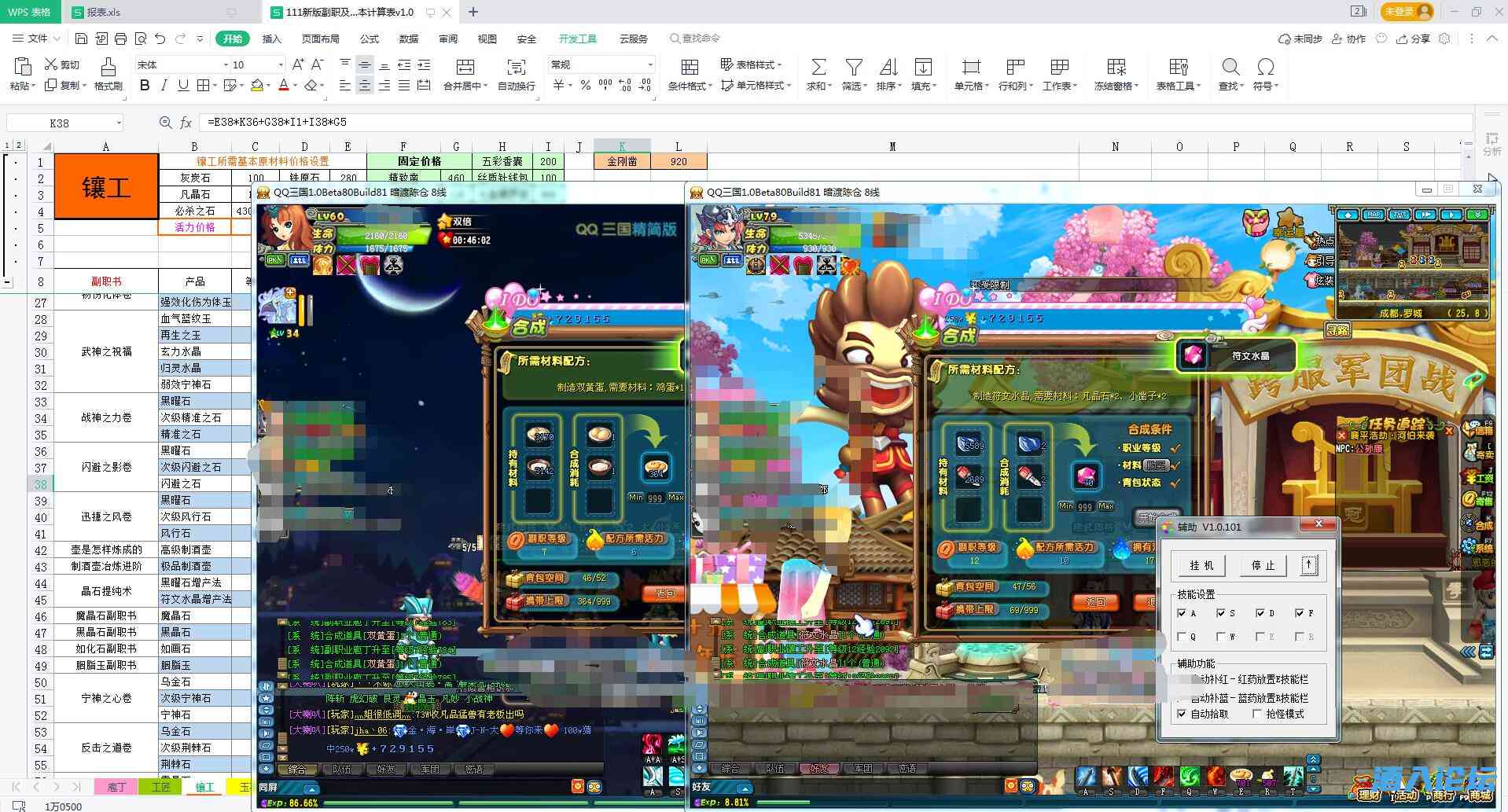This screenshot has width=1508, height=812.
Task: Click the Print icon in quick access toolbar
Action: (120, 39)
